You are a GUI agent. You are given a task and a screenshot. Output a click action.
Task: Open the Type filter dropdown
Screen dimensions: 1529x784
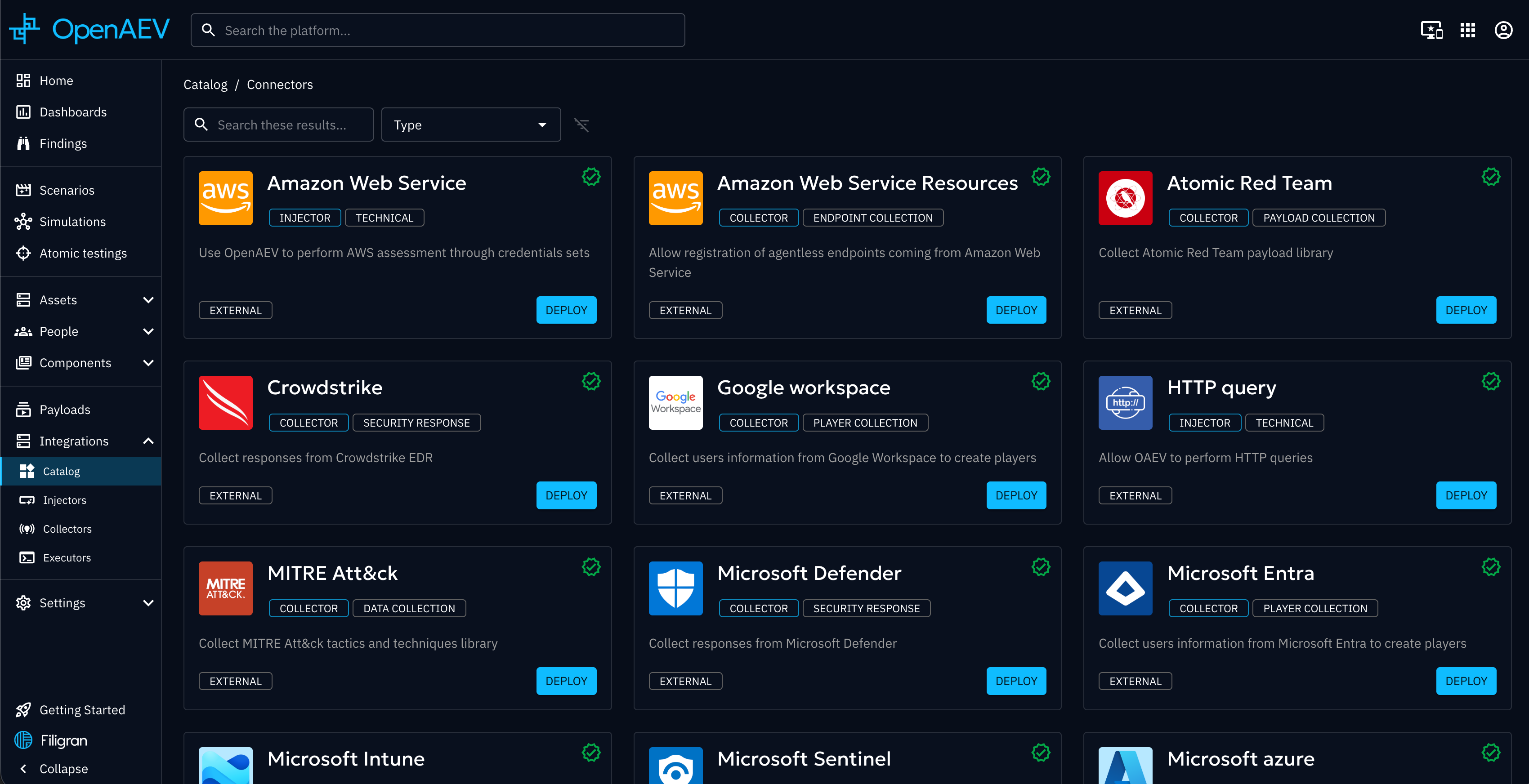471,125
